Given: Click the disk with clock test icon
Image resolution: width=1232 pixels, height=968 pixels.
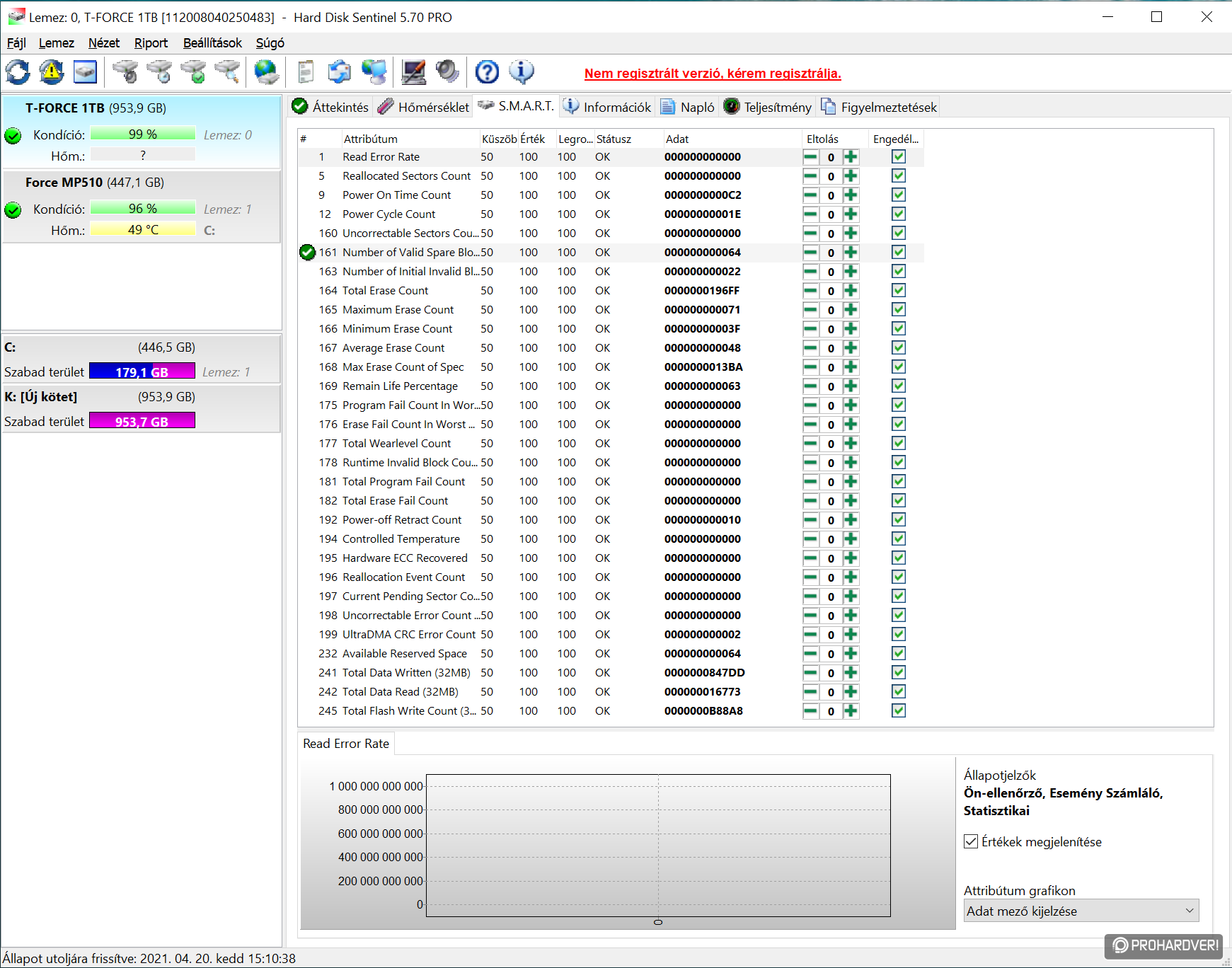Looking at the screenshot, I should [x=159, y=71].
